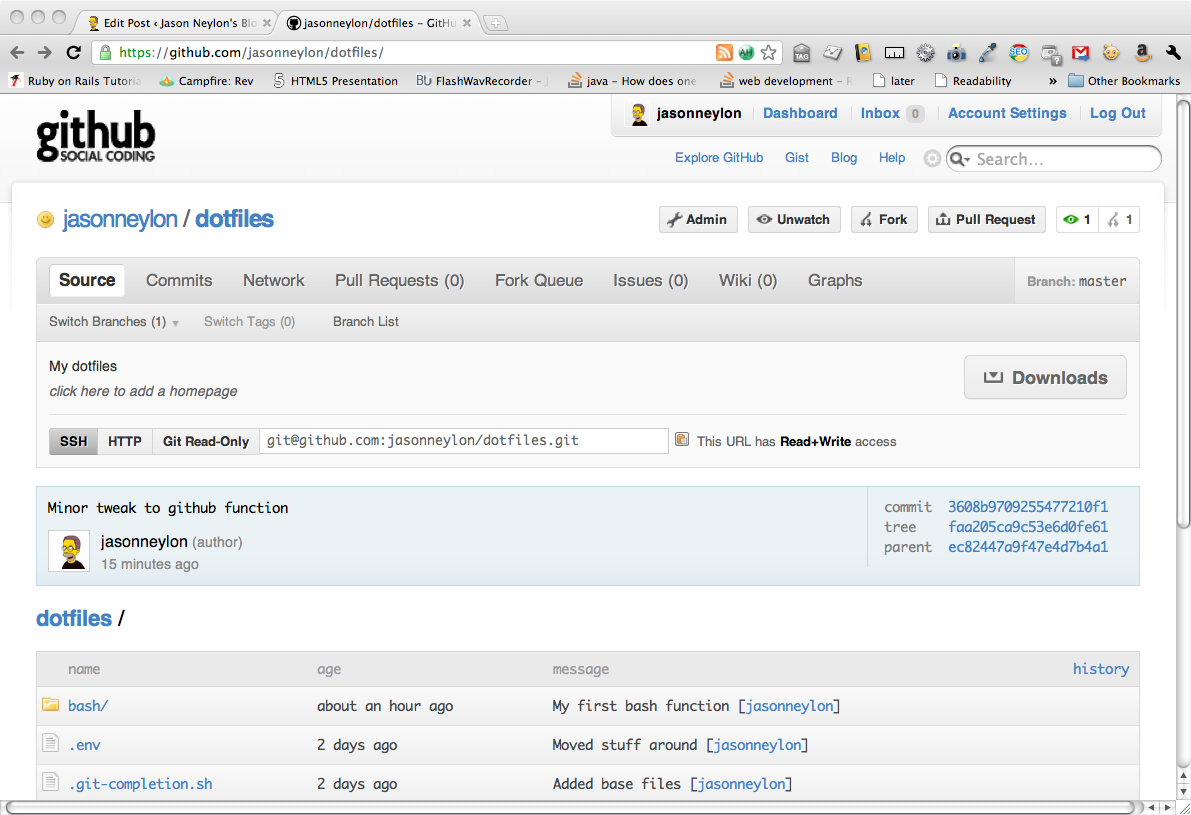1191x815 pixels.
Task: Open the Switch Branches dropdown
Action: coord(112,321)
